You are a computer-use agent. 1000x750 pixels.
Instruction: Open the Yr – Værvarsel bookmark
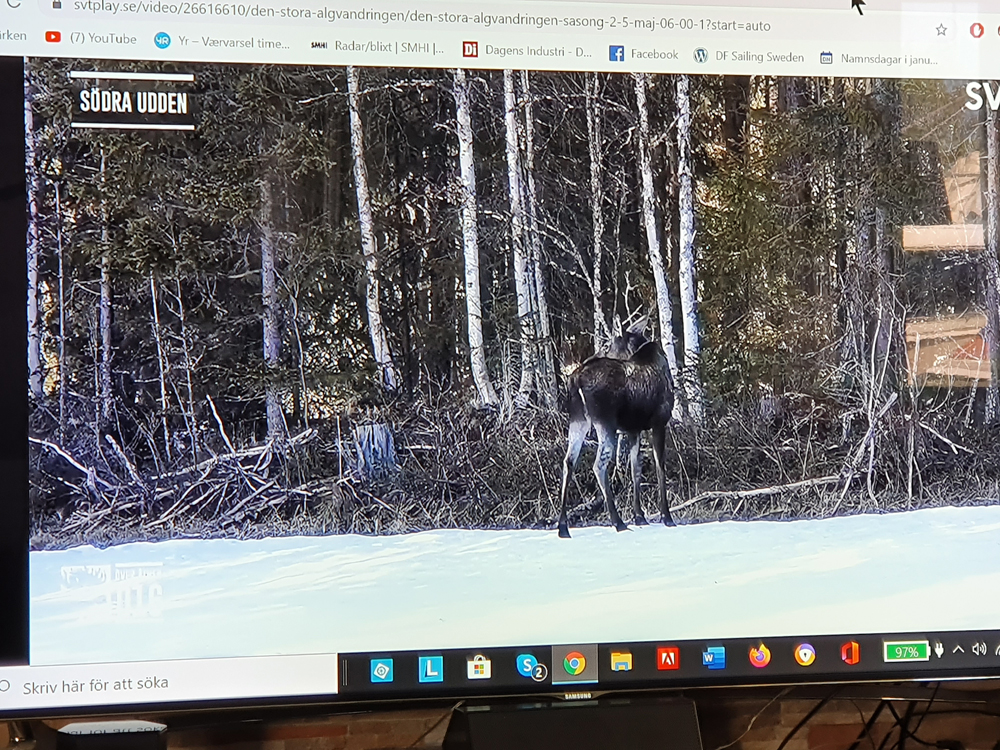(222, 42)
